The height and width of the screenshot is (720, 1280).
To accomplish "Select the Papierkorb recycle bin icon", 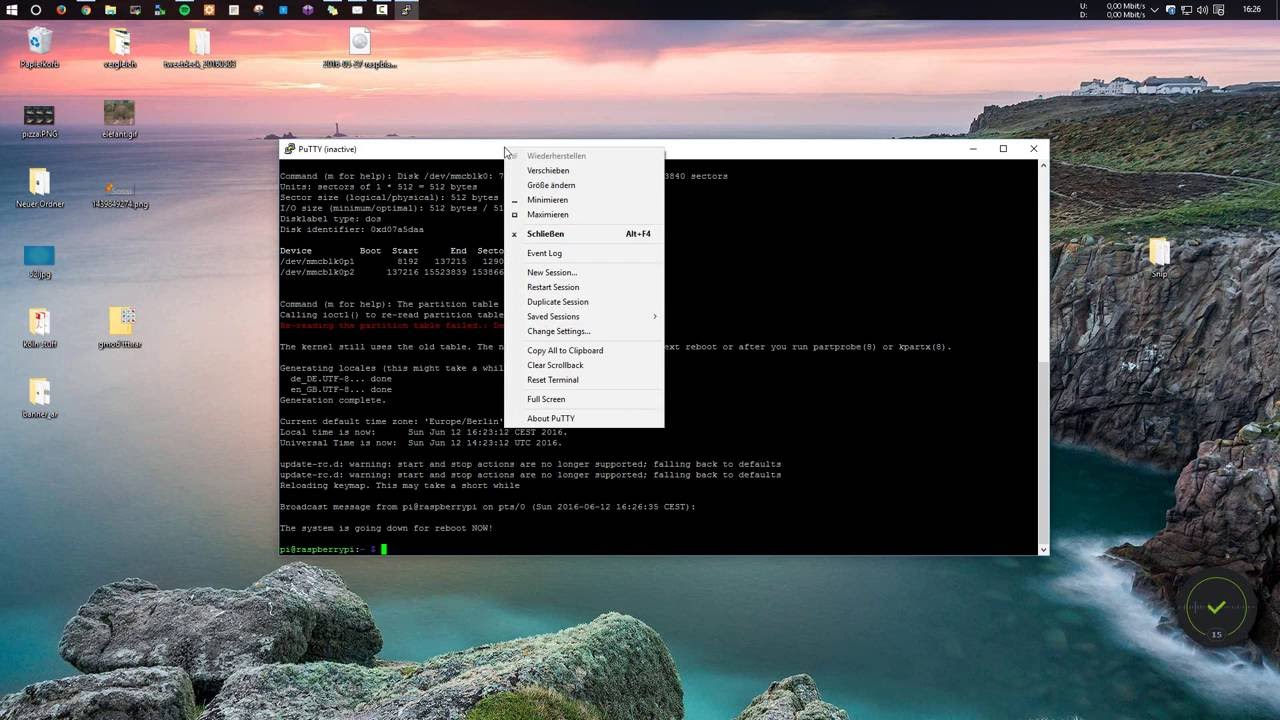I will pyautogui.click(x=39, y=49).
